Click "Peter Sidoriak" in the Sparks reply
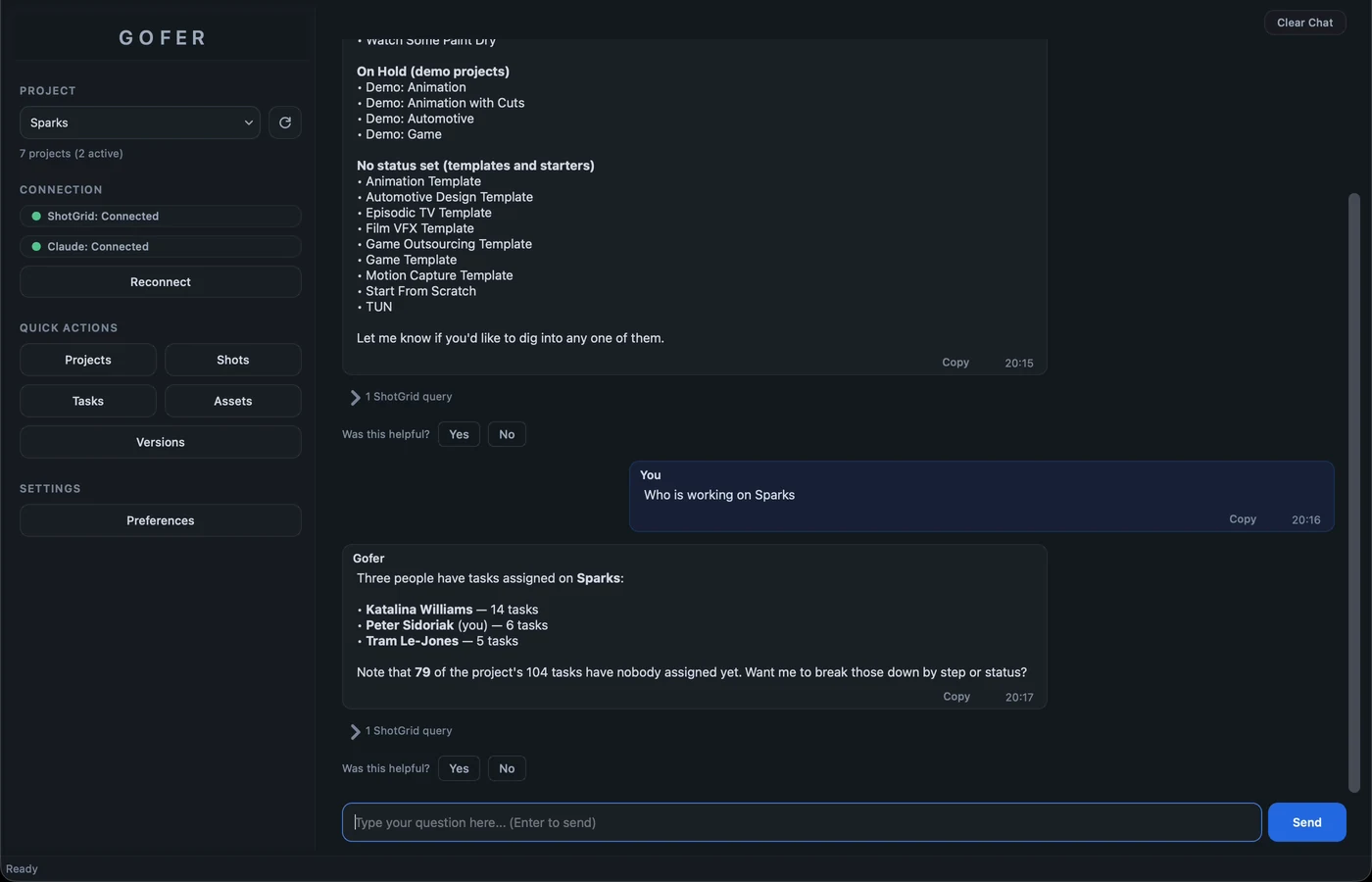Screen dimensions: 1372x882 click(410, 625)
